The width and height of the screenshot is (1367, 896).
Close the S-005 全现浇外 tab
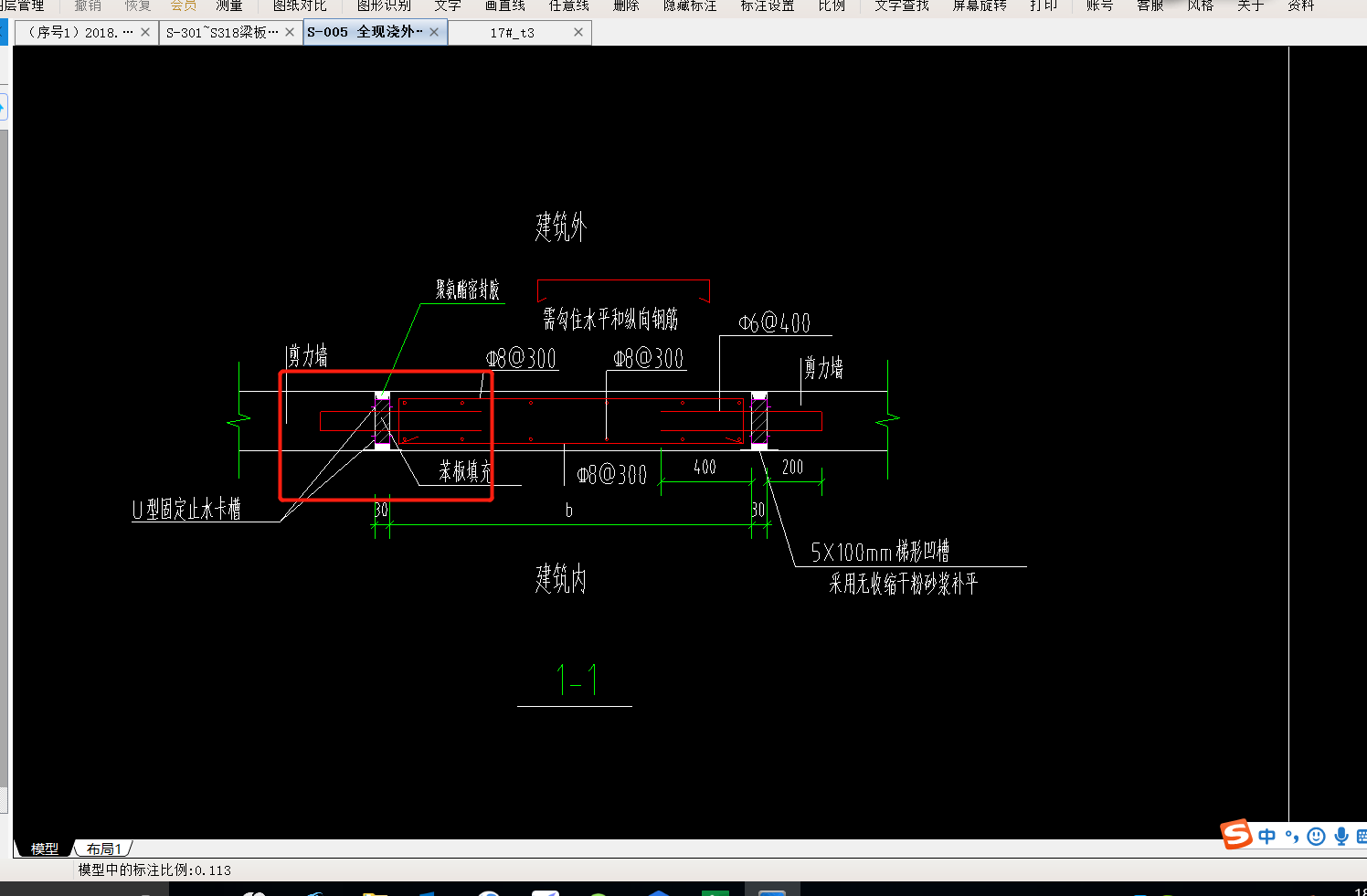point(434,32)
